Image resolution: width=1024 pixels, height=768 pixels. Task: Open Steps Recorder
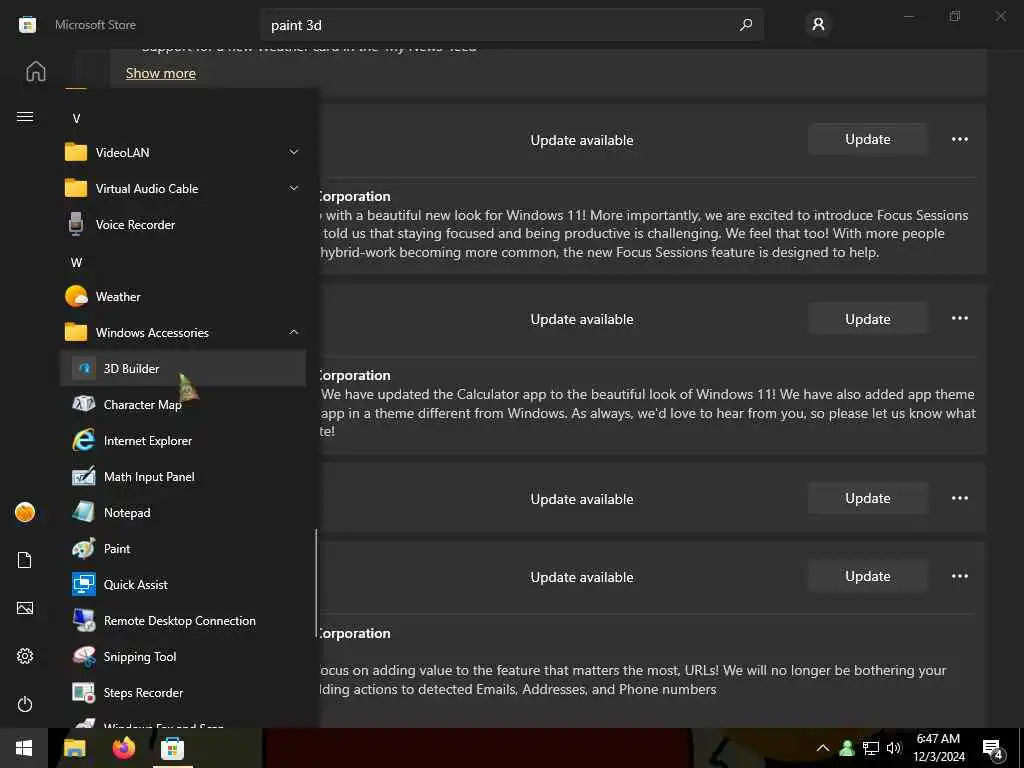pyautogui.click(x=183, y=692)
